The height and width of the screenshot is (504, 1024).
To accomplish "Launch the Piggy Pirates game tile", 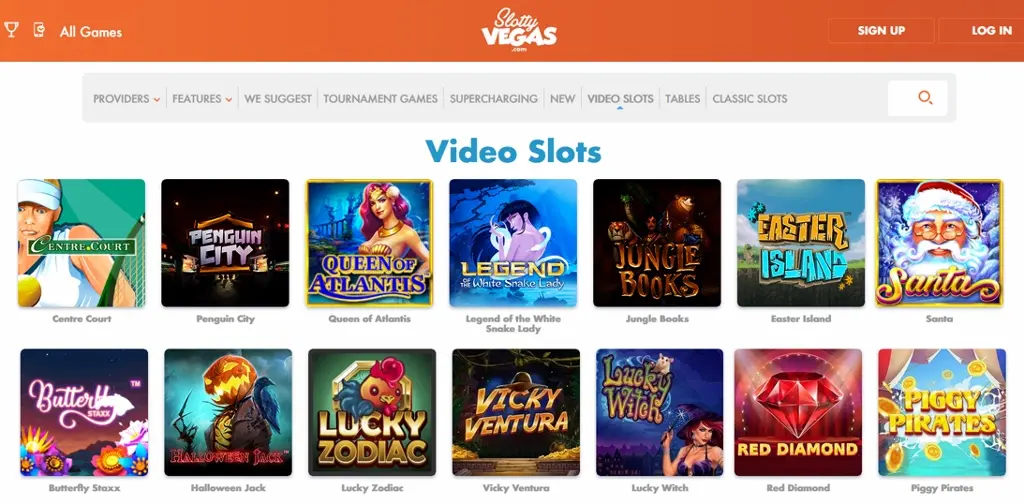I will click(942, 412).
